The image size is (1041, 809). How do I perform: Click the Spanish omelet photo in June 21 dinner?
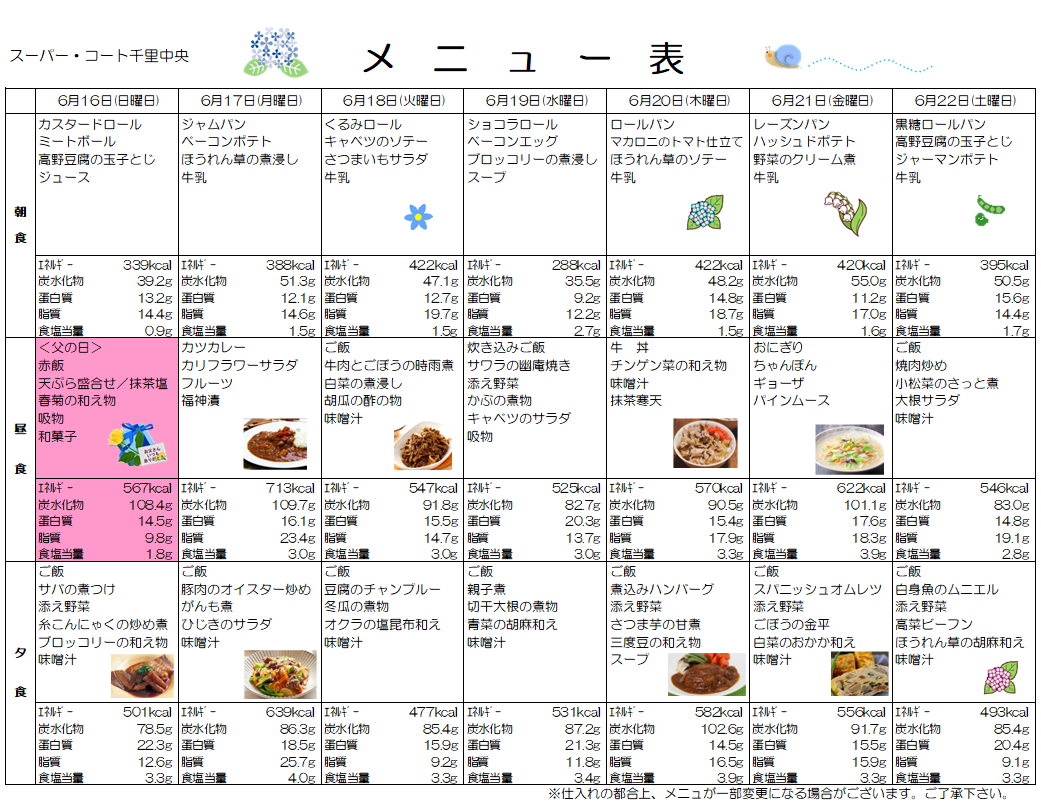(859, 674)
